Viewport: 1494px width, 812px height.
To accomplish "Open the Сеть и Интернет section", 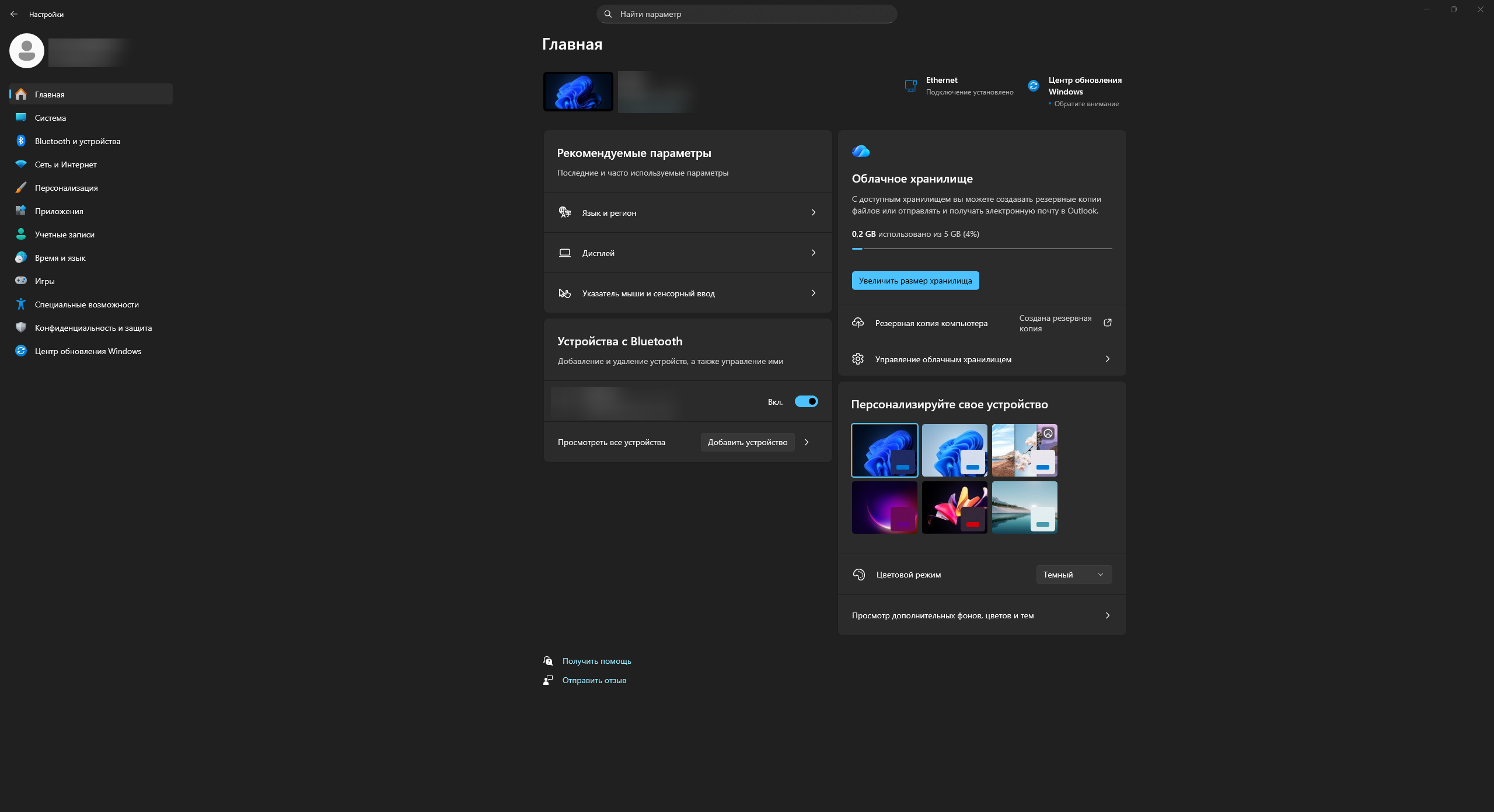I will coord(65,164).
